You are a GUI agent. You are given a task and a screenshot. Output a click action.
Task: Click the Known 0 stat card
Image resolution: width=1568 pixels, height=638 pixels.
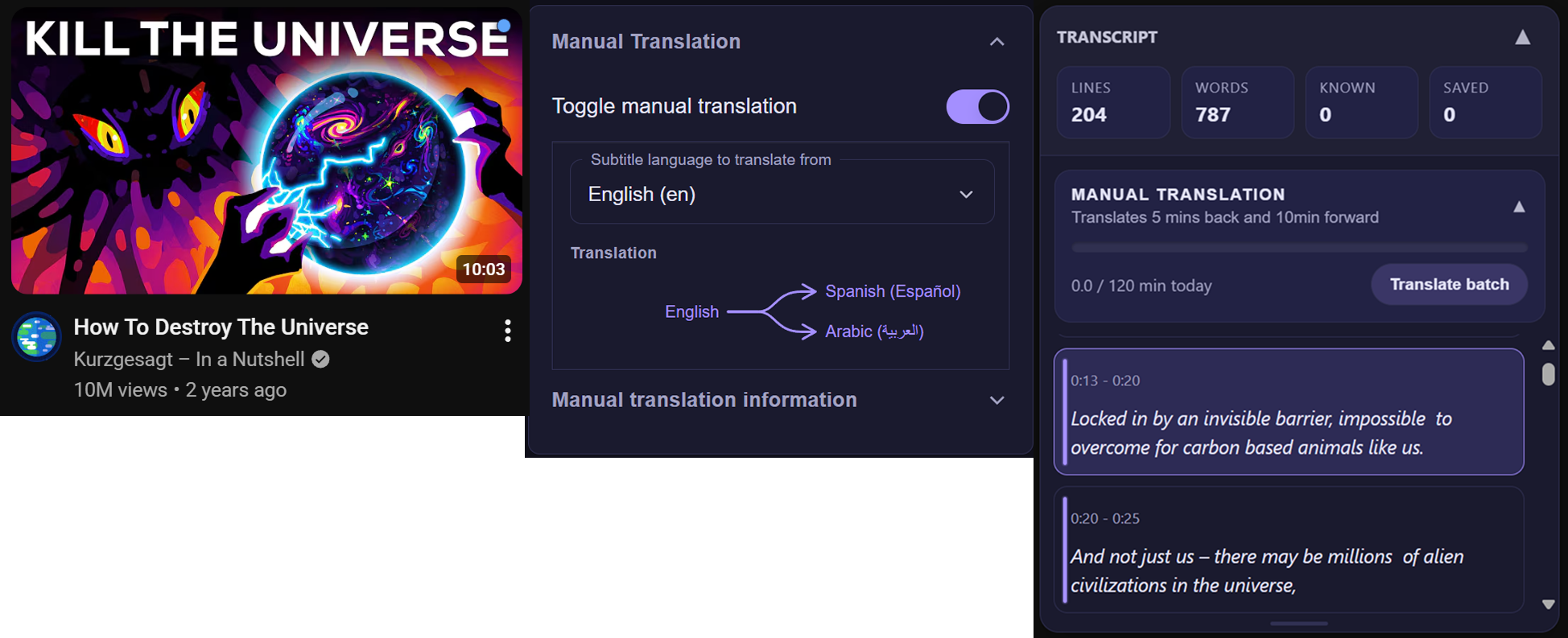(1361, 102)
